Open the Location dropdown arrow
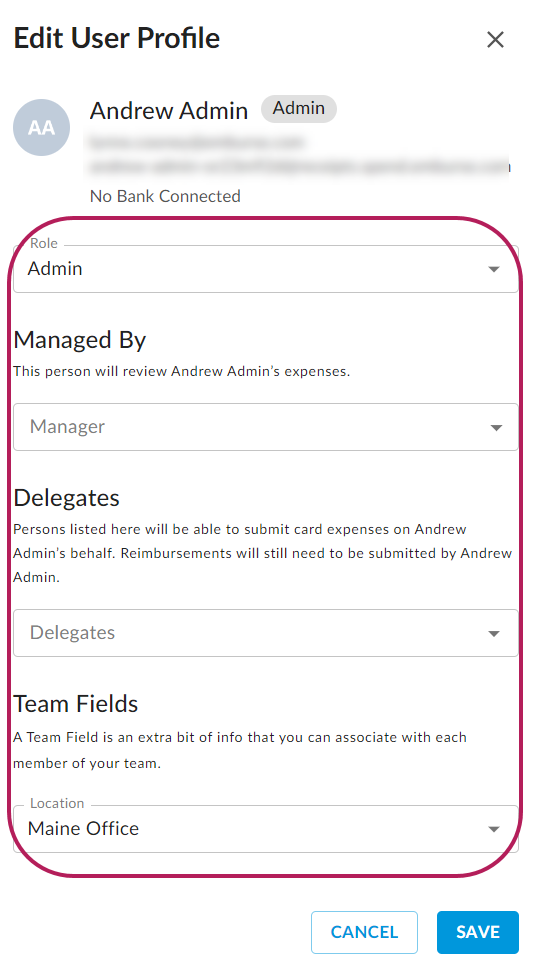The image size is (542, 957). coord(494,829)
